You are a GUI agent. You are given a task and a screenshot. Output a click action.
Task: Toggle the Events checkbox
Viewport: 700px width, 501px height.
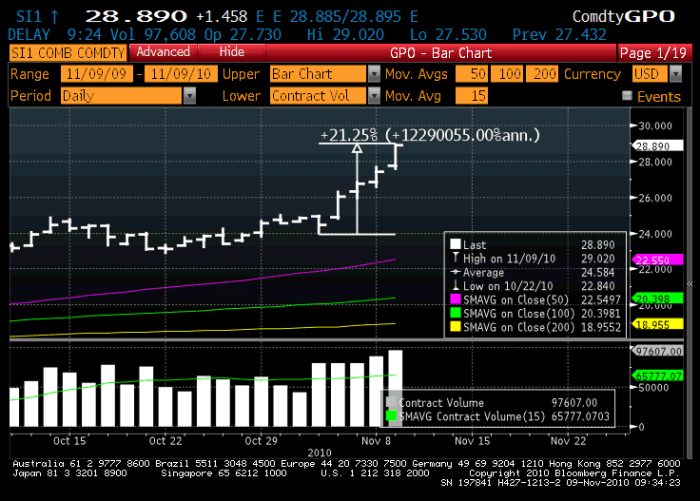point(627,96)
